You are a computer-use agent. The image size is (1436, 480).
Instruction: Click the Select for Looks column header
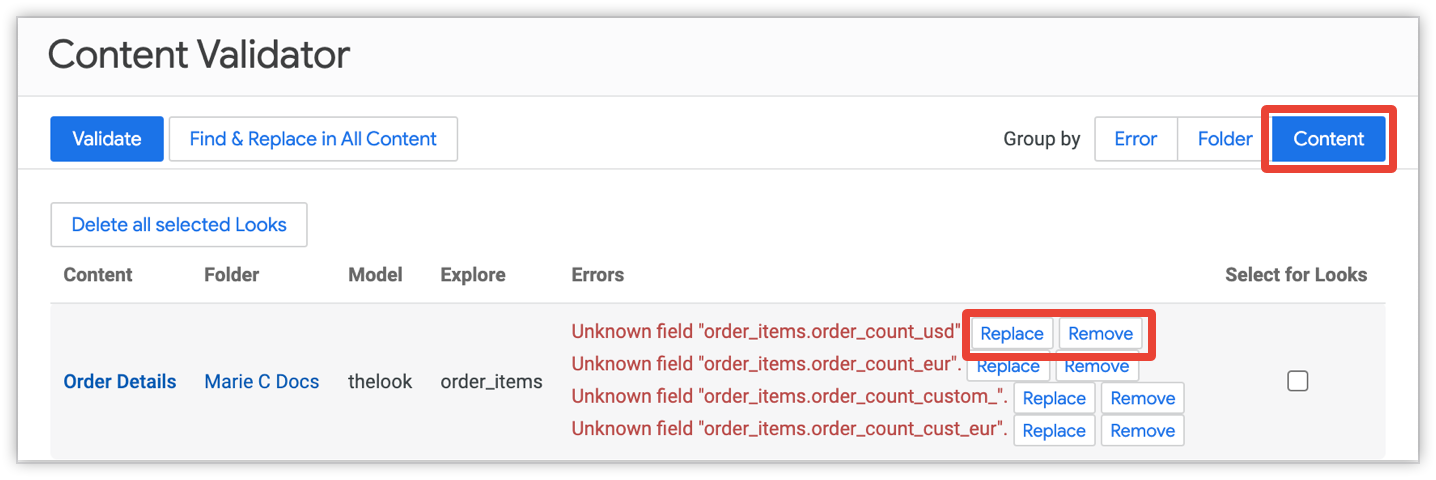click(1296, 275)
